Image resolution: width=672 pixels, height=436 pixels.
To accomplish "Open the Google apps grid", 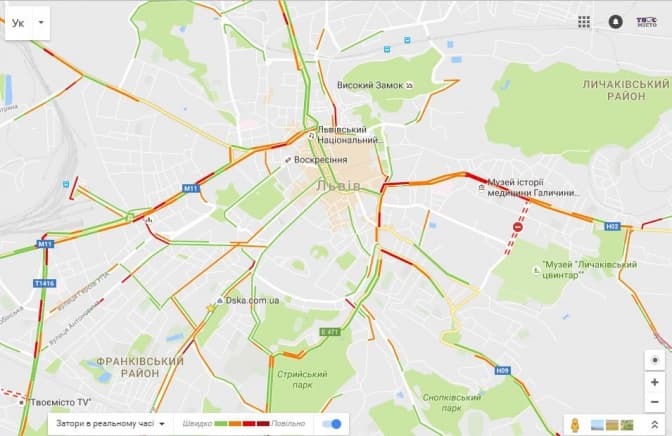I will (584, 22).
